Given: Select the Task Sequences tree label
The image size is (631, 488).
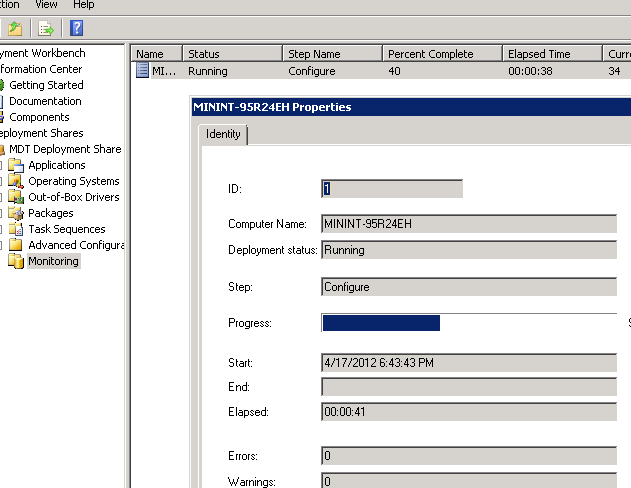Looking at the screenshot, I should tap(67, 229).
